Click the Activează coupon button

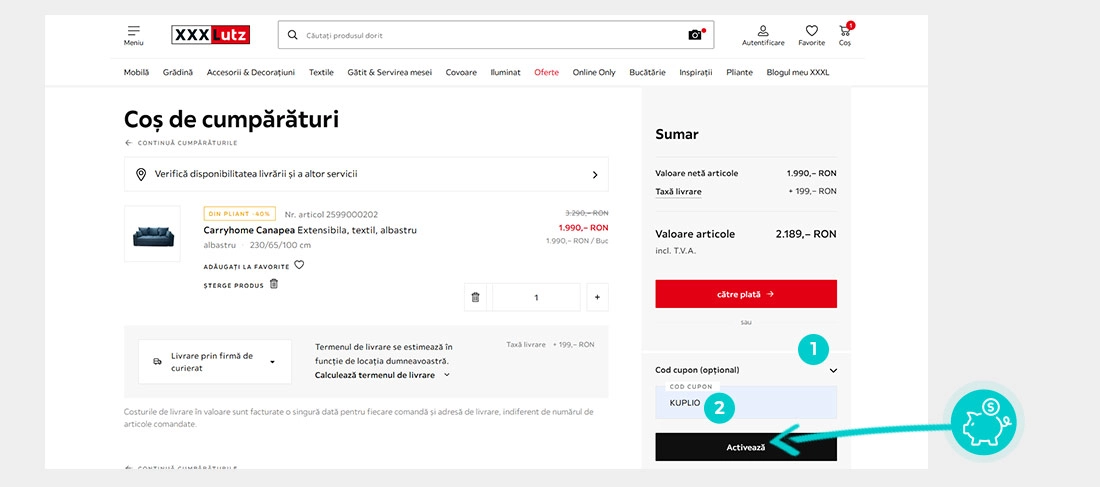746,447
